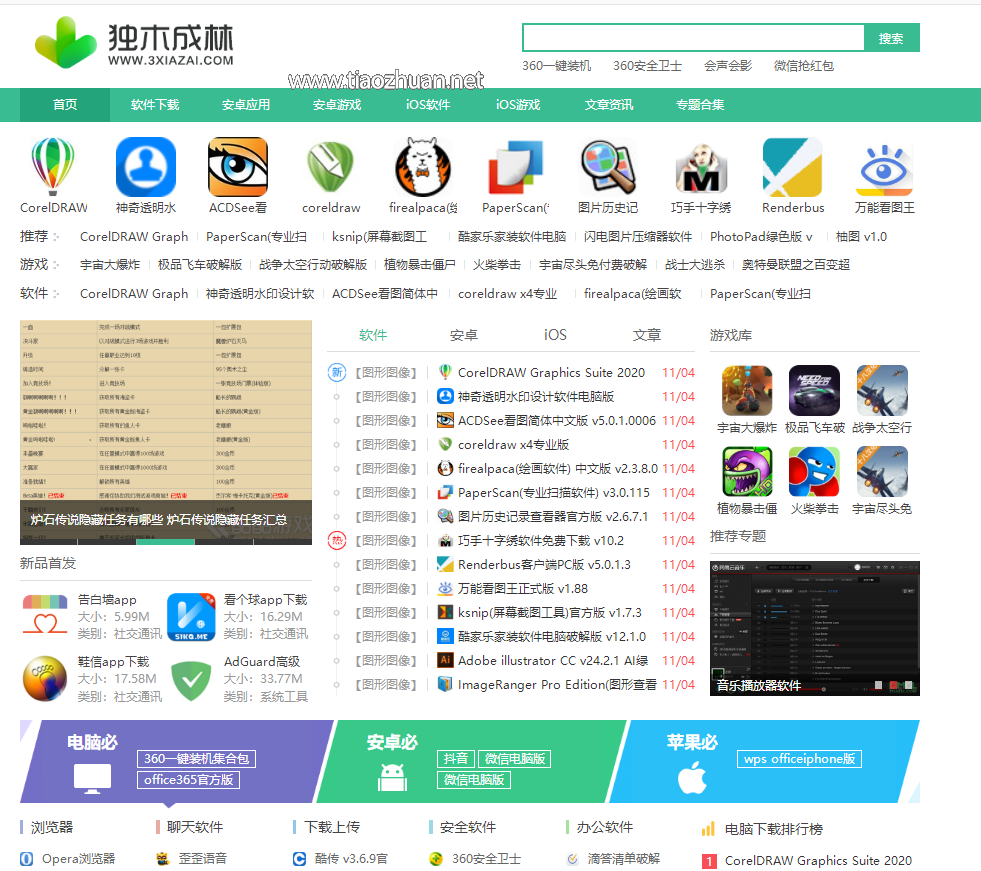This screenshot has height=871, width=981.
Task: Click the office365官方版 tag
Action: pos(188,780)
